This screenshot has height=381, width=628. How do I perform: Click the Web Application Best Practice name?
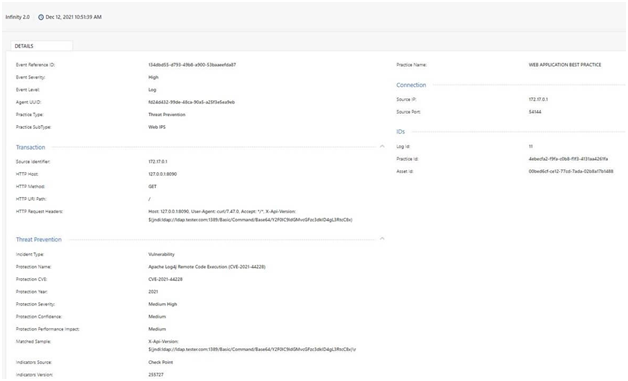coord(565,65)
